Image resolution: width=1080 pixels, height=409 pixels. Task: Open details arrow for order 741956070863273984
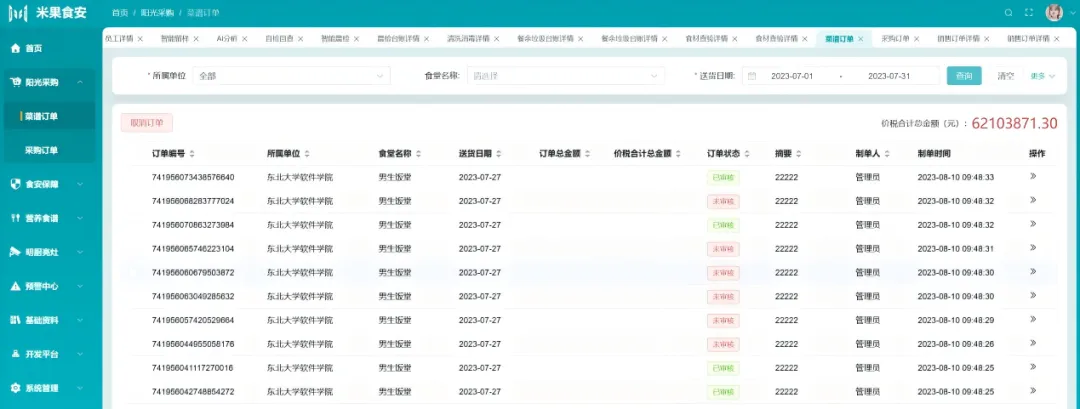pos(1033,224)
